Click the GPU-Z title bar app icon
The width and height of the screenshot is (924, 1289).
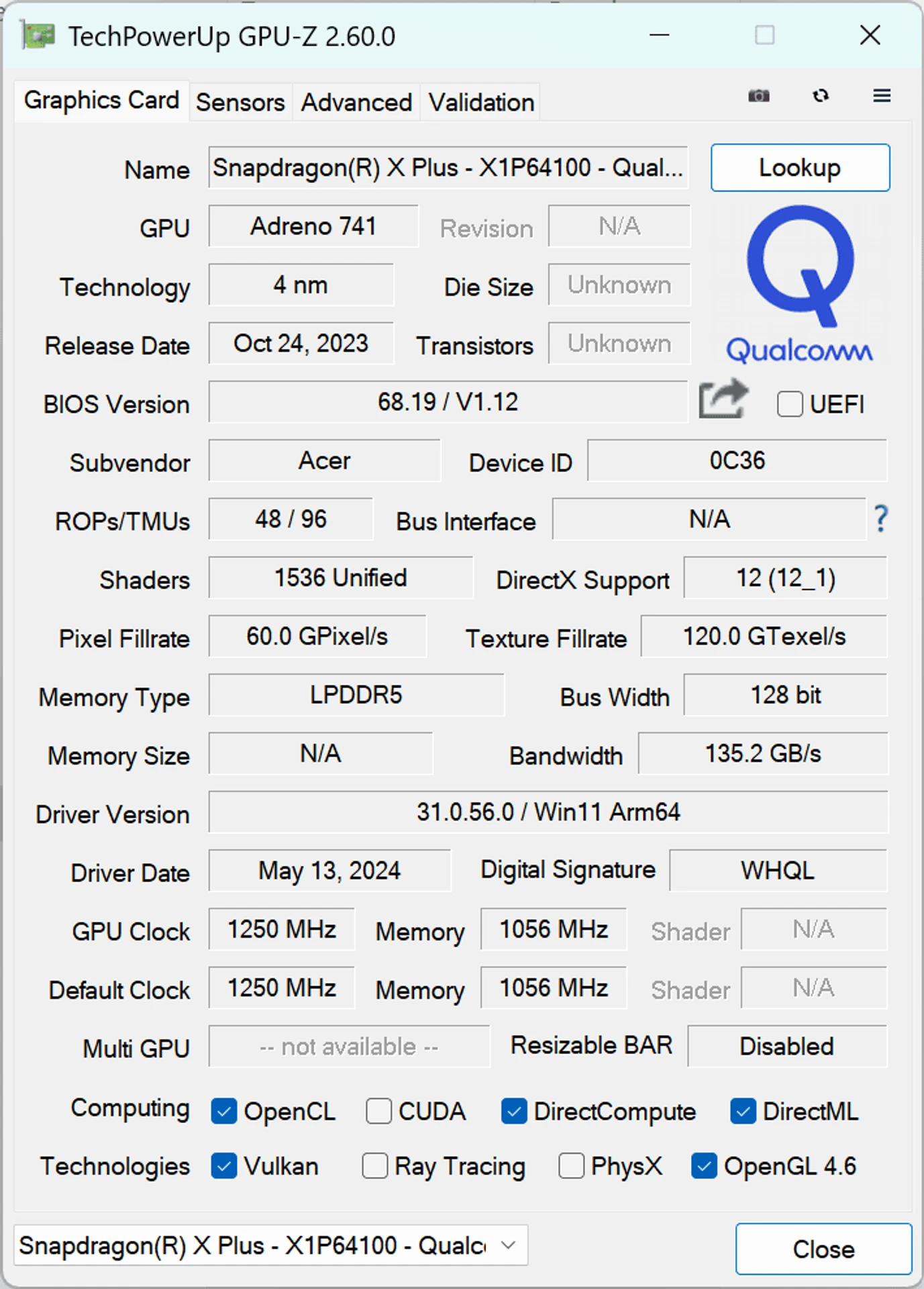[x=38, y=36]
